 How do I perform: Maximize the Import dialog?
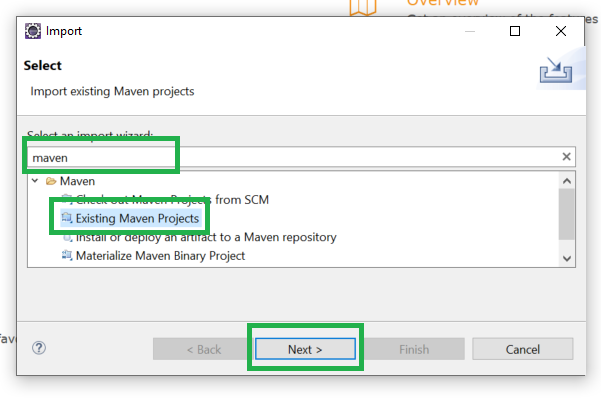pos(515,31)
